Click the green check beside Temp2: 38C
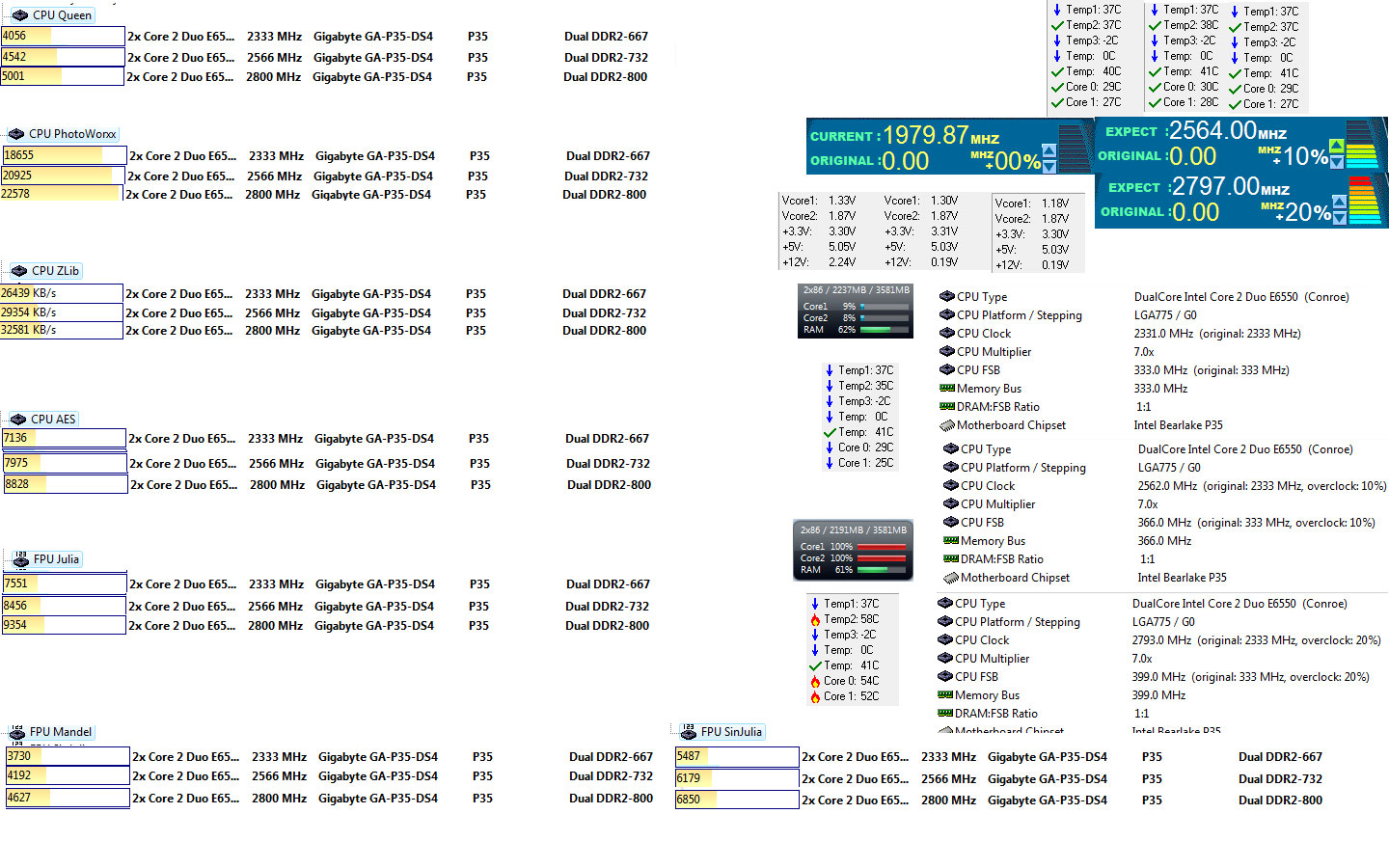 1155,25
